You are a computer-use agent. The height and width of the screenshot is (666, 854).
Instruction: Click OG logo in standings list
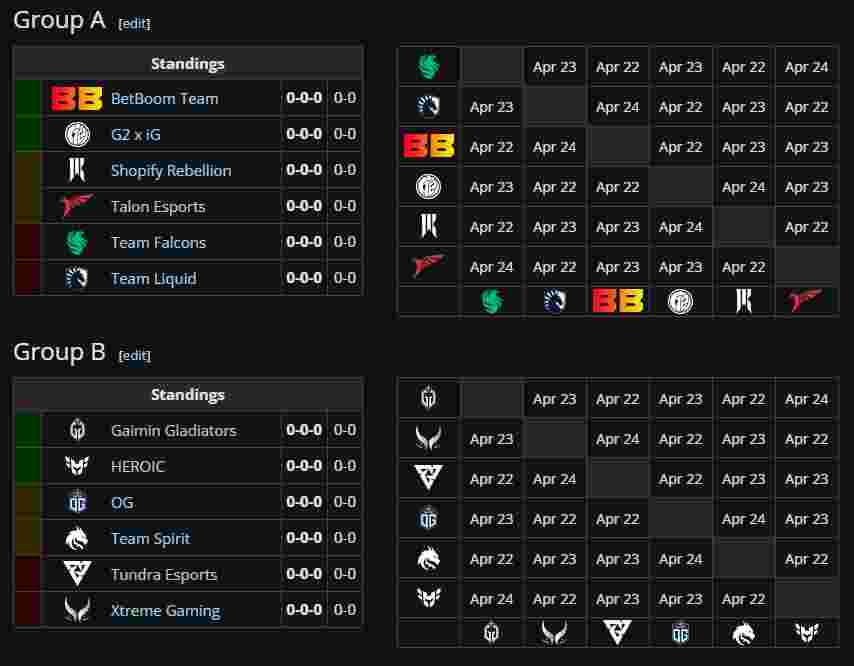tap(77, 503)
